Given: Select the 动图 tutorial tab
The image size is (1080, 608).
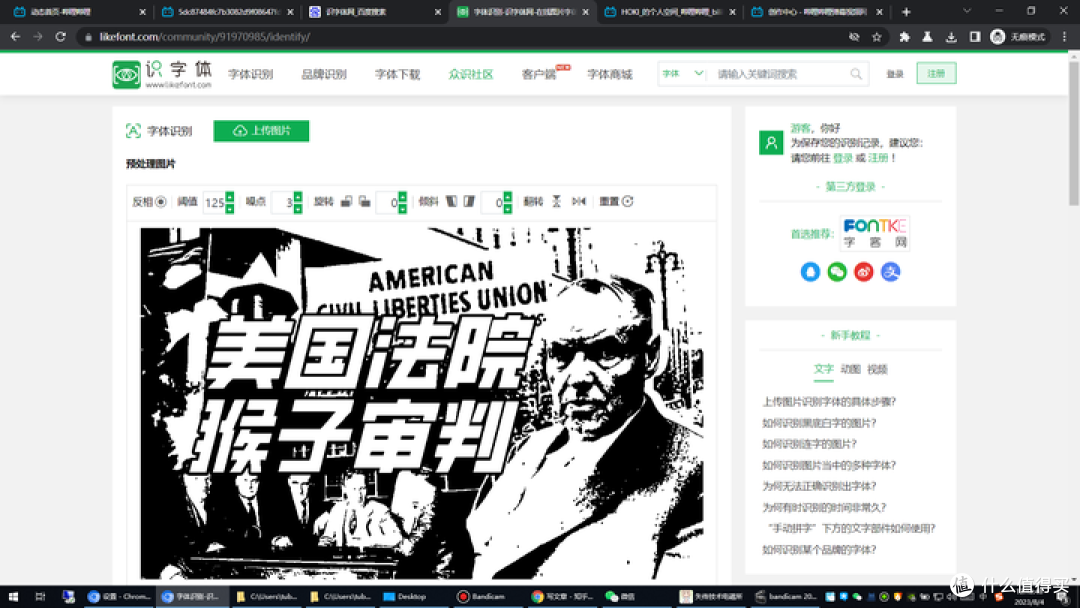Looking at the screenshot, I should click(x=851, y=369).
